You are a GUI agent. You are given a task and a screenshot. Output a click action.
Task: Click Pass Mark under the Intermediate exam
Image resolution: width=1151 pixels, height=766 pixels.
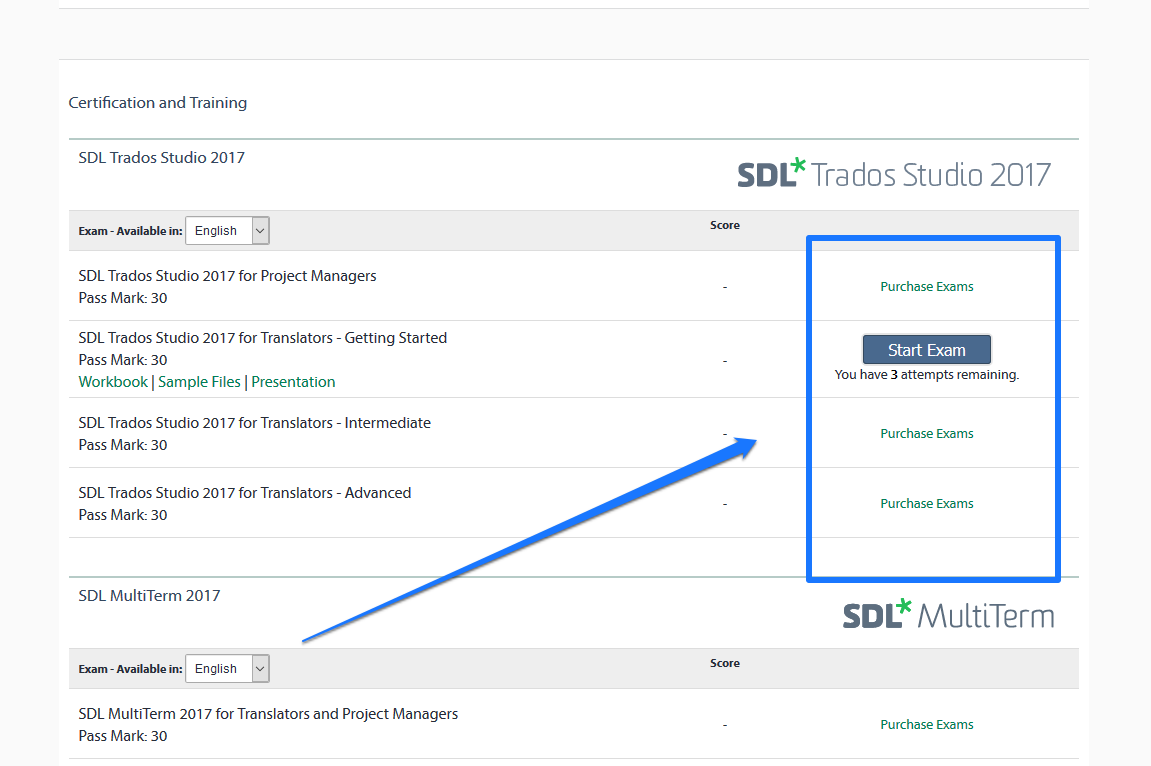pyautogui.click(x=123, y=445)
